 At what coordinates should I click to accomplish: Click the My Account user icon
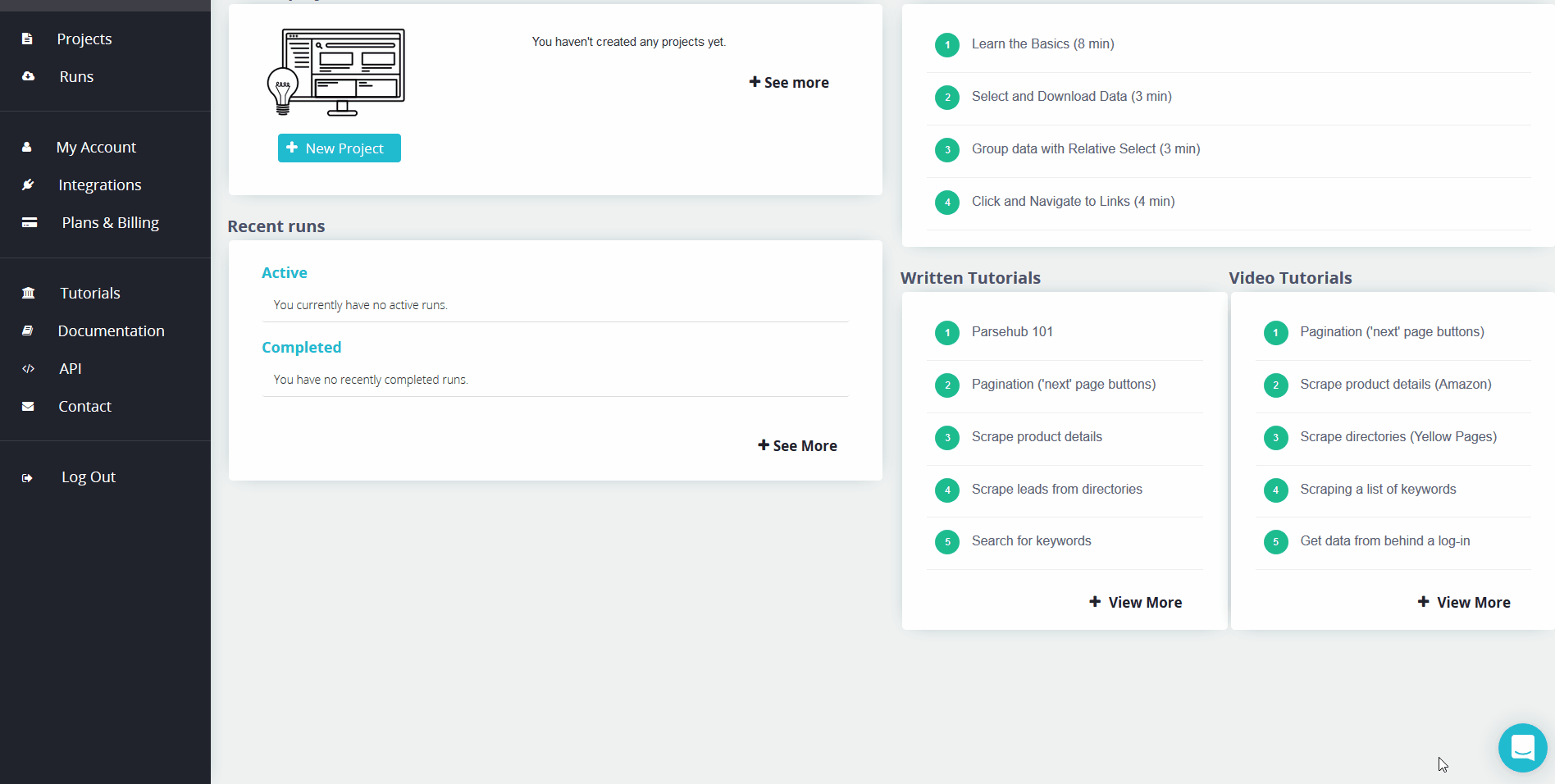(x=27, y=147)
